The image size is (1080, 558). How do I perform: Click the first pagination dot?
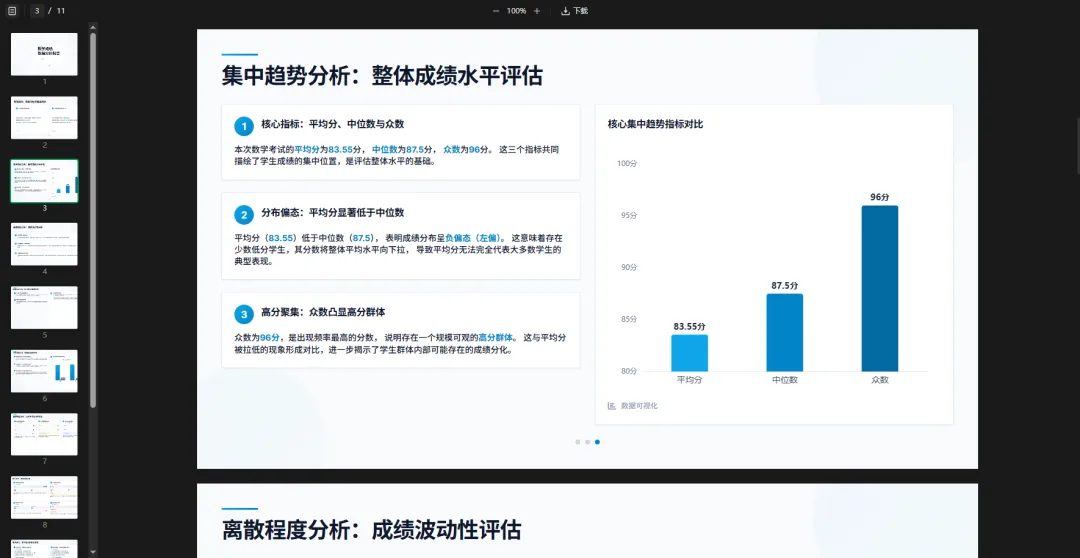pos(578,442)
